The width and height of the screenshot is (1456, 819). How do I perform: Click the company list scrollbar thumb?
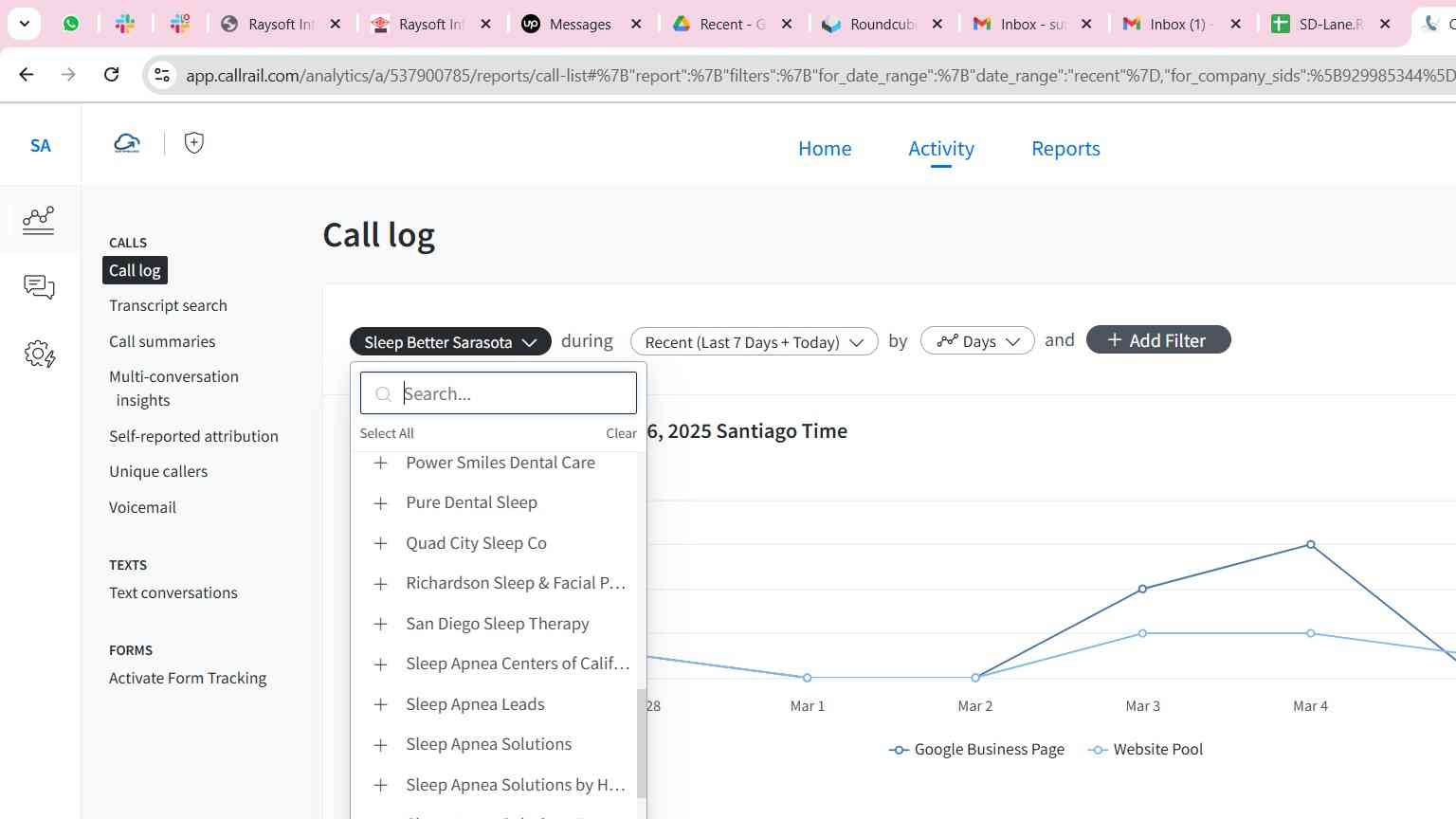tap(642, 743)
